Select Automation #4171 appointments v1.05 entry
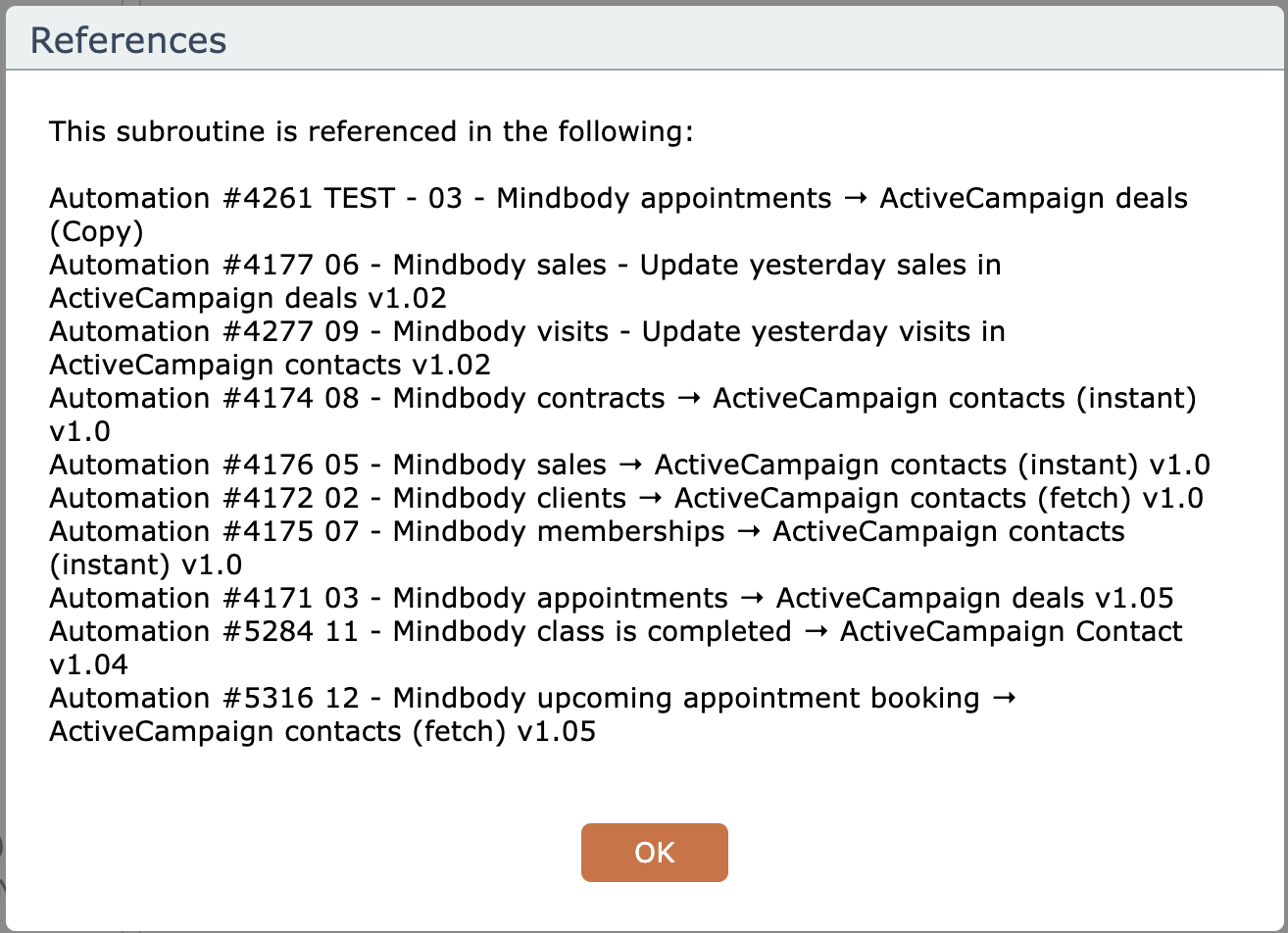The image size is (1288, 933). click(x=611, y=598)
